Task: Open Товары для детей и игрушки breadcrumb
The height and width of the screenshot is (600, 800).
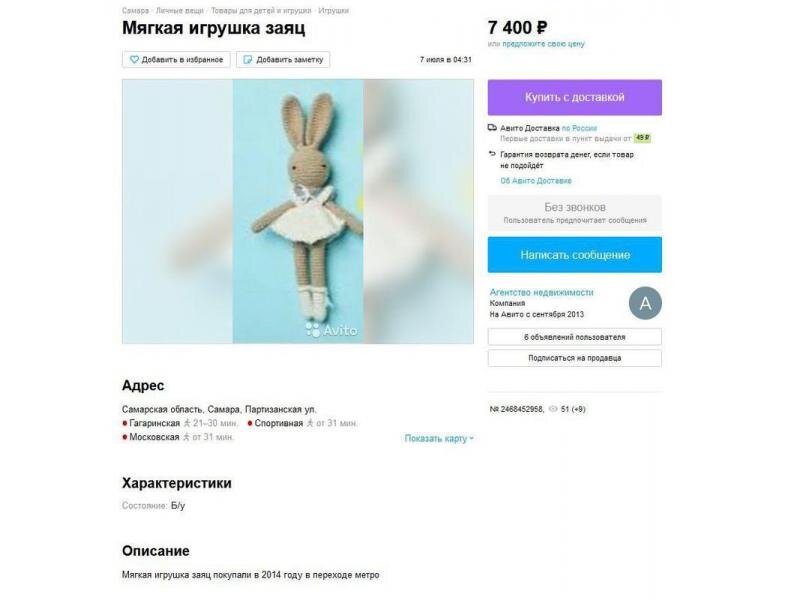Action: tap(261, 10)
